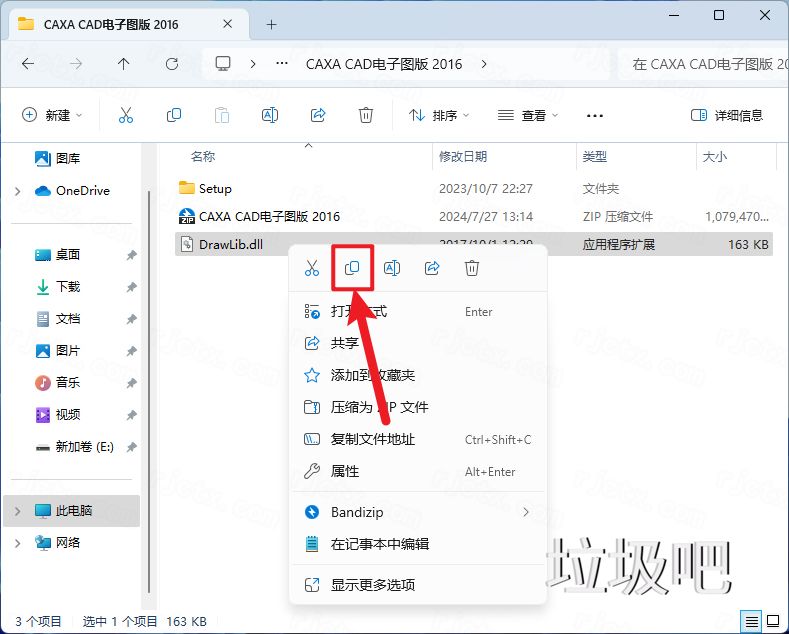The width and height of the screenshot is (789, 634).
Task: Open 属性 from the context menu
Action: 418,471
